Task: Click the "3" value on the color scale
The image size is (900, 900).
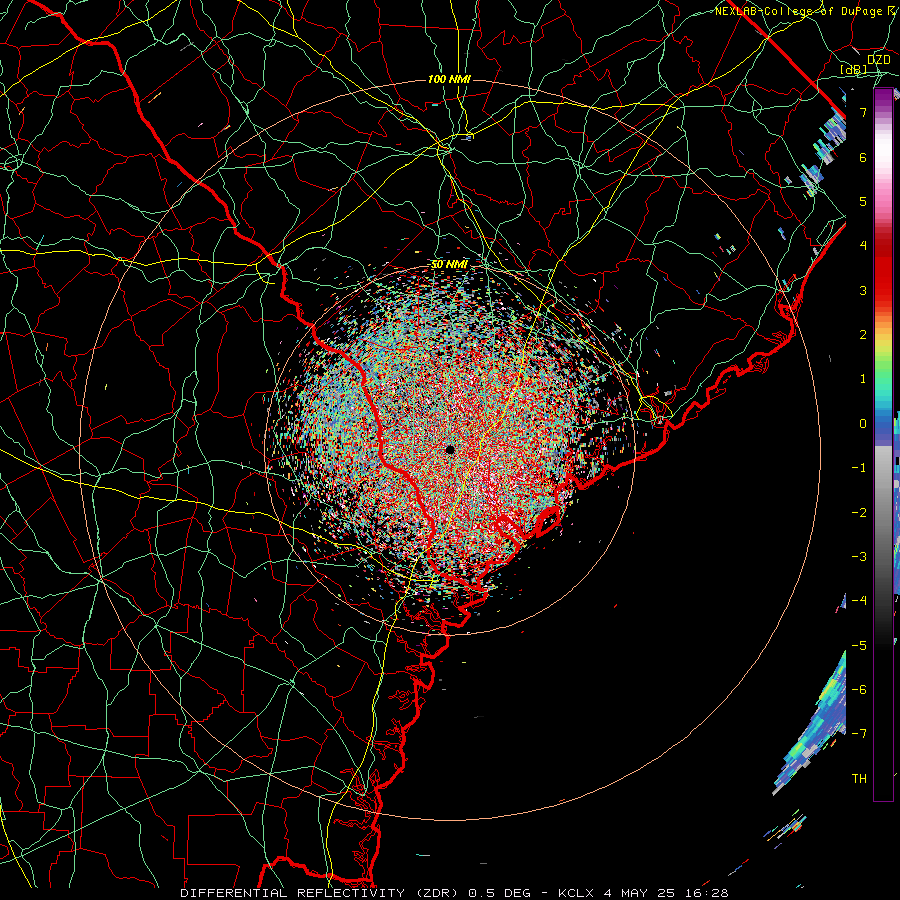Action: click(x=863, y=290)
